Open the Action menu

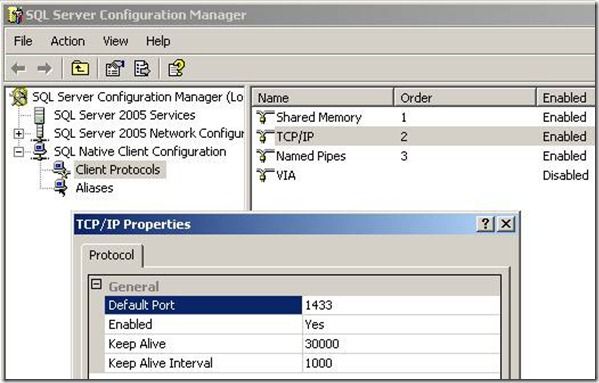(x=68, y=41)
